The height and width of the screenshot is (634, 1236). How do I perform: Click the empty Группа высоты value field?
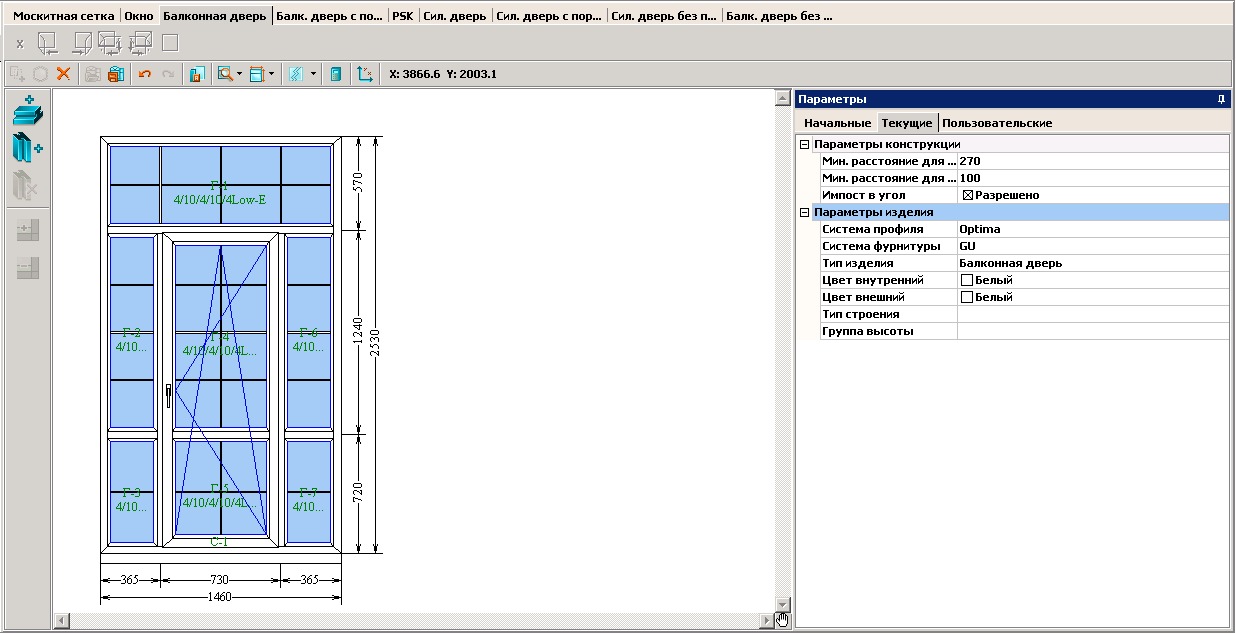point(1092,331)
